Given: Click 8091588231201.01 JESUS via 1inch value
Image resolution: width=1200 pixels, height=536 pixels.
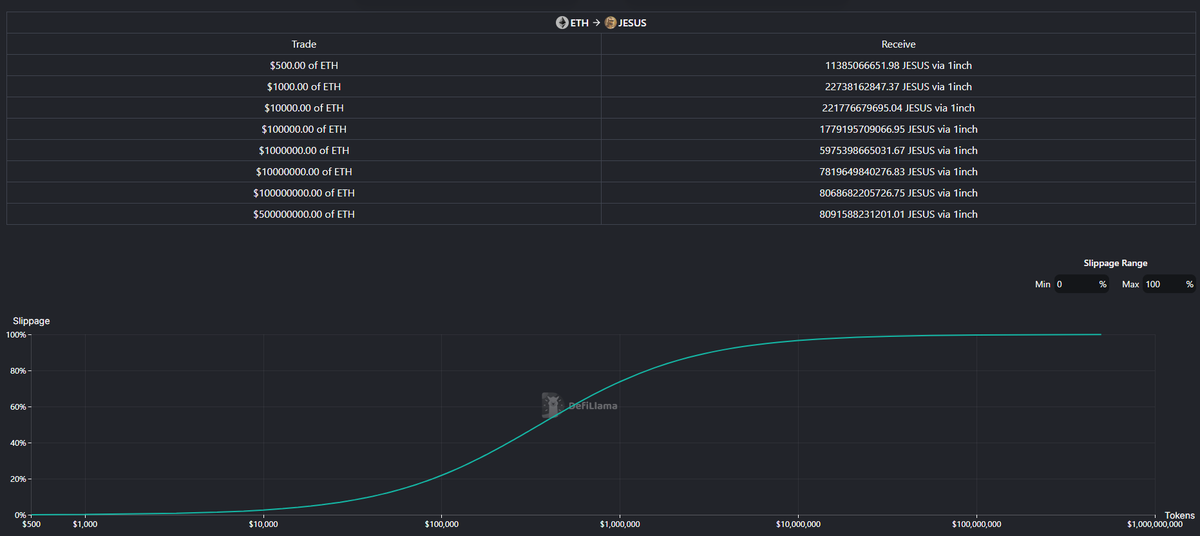Looking at the screenshot, I should [x=898, y=214].
